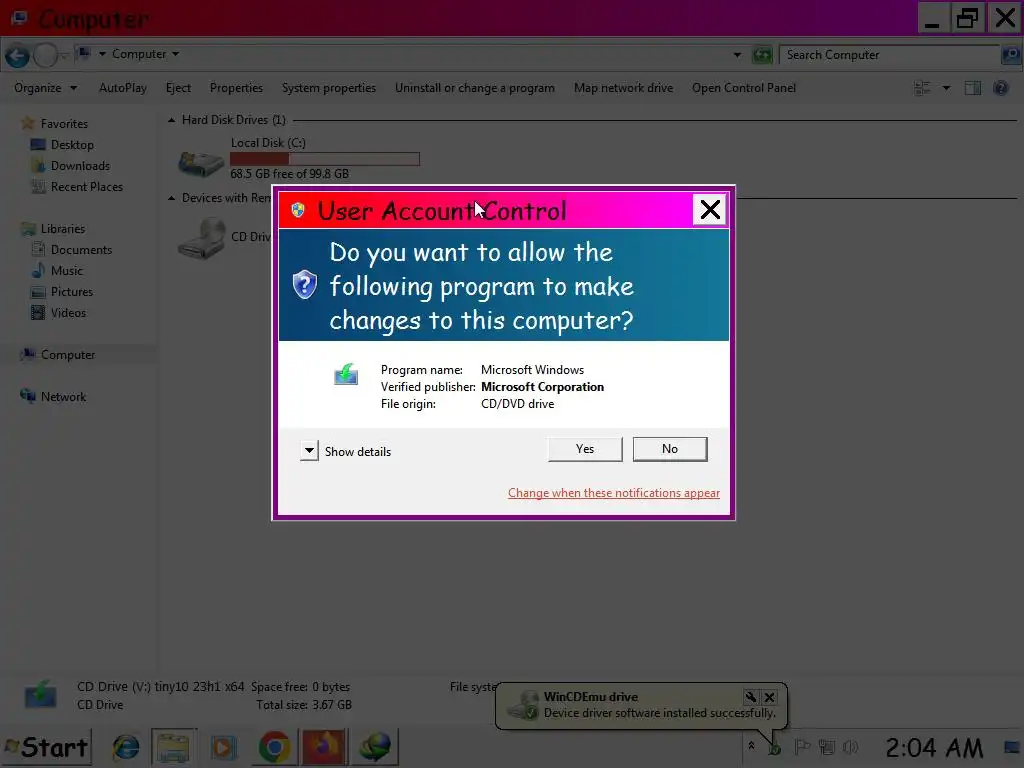Click Eject in the toolbar
1024x768 pixels.
(x=178, y=88)
